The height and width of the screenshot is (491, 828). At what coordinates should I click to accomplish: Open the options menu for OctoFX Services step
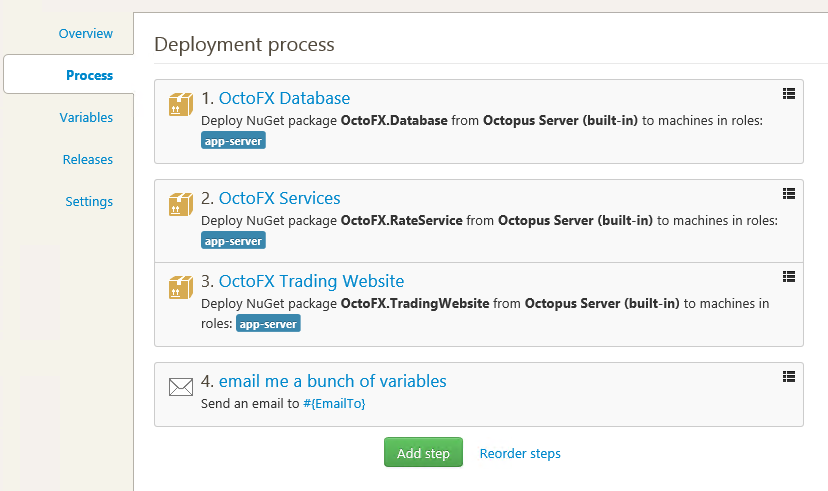788,193
